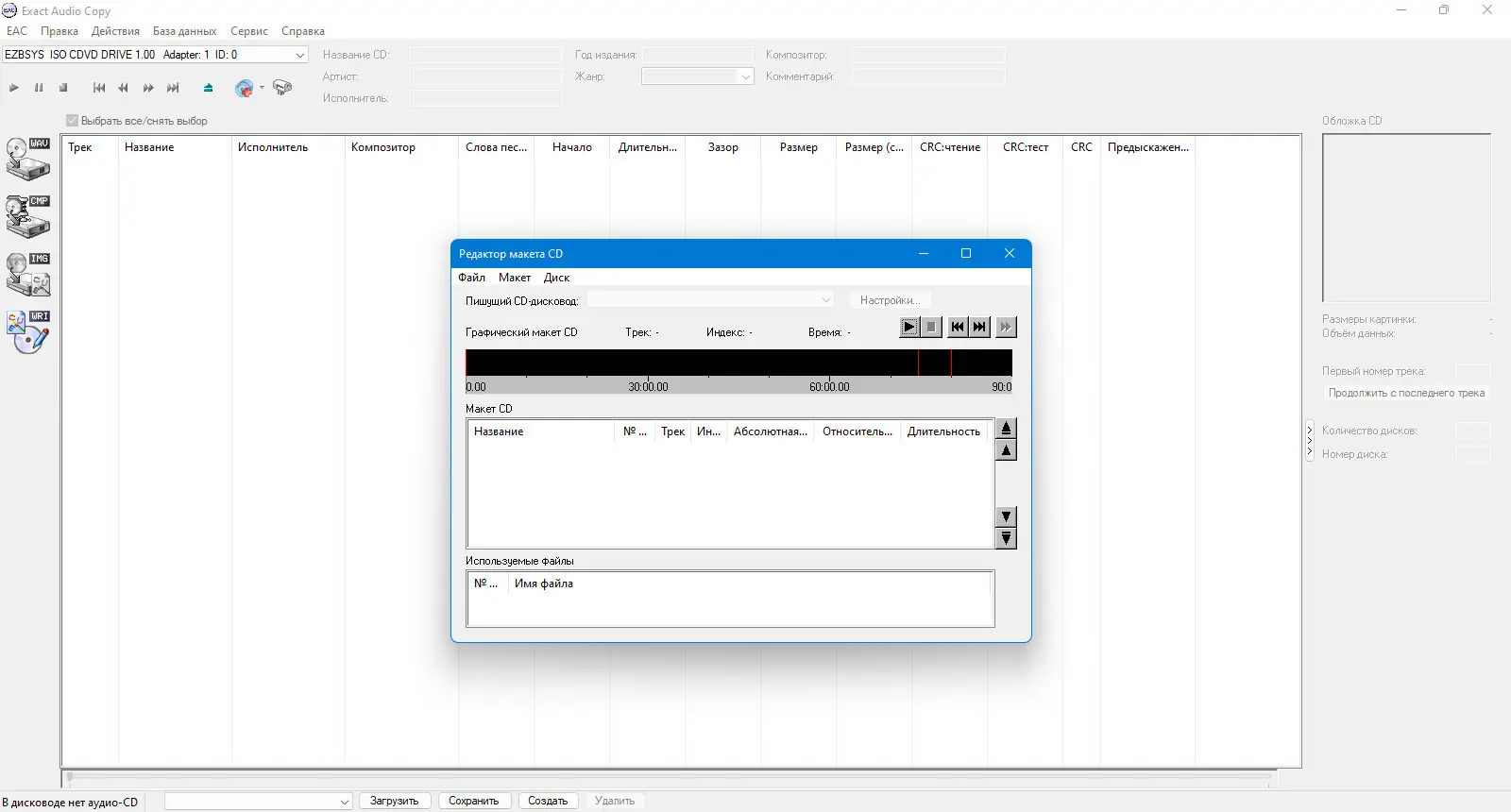This screenshot has width=1511, height=812.
Task: Click the Исполнитель column header in track list
Action: 288,147
